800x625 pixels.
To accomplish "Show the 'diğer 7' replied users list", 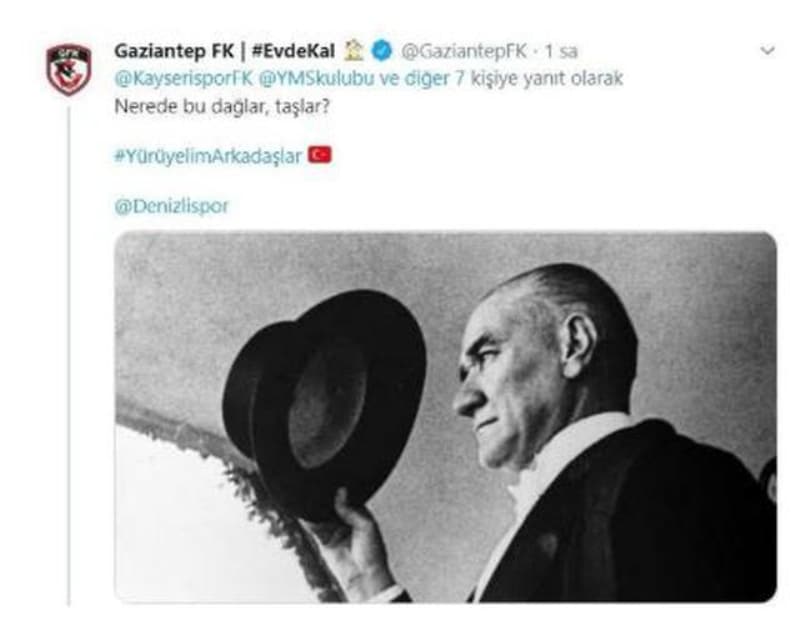I will pos(434,79).
